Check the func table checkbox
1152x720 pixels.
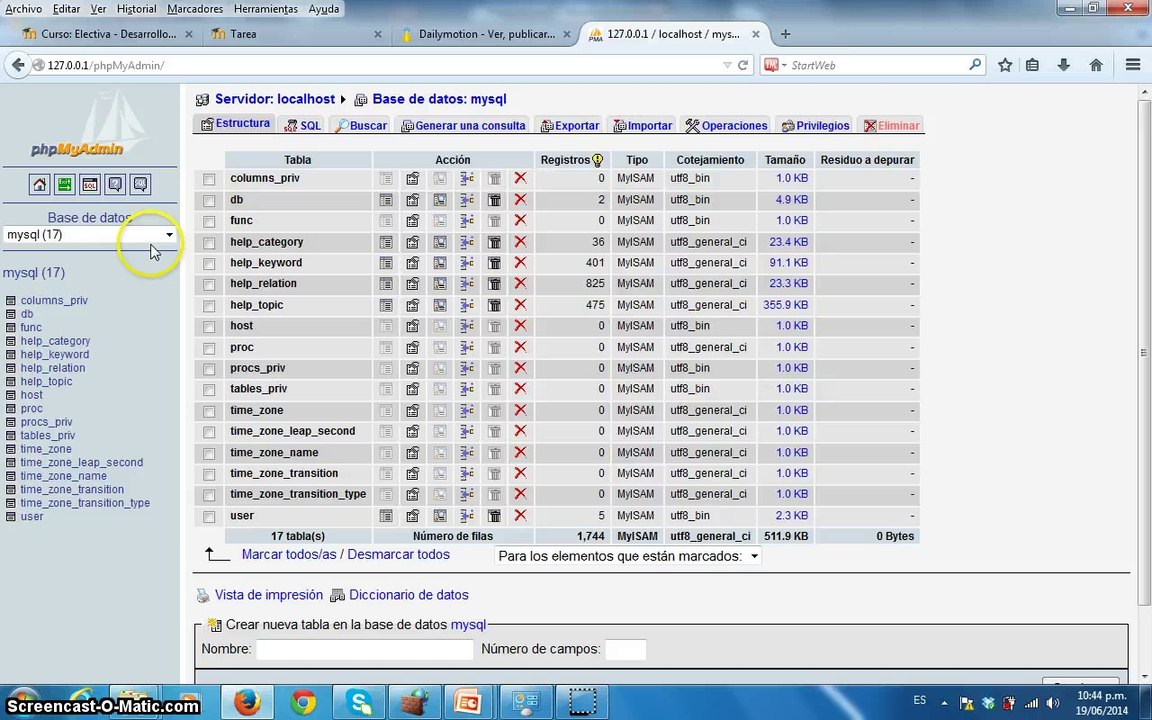pos(209,221)
